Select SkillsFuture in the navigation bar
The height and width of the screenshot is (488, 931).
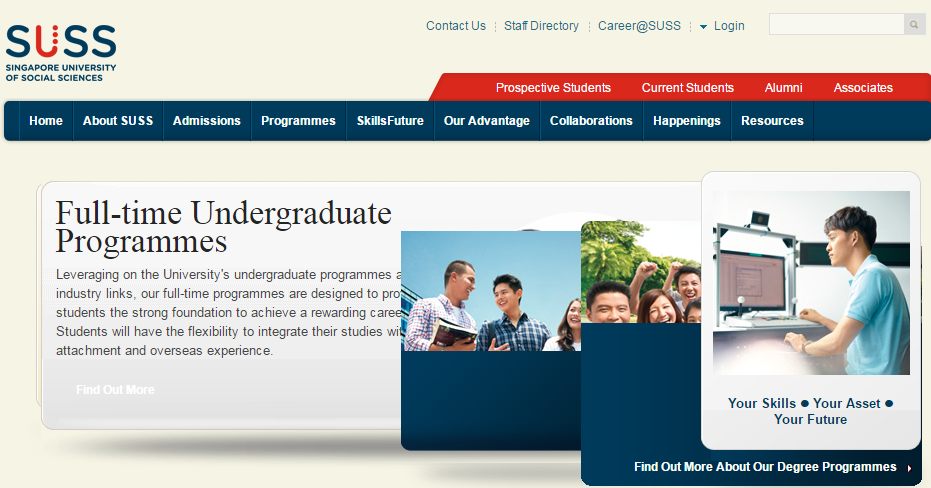pyautogui.click(x=390, y=121)
